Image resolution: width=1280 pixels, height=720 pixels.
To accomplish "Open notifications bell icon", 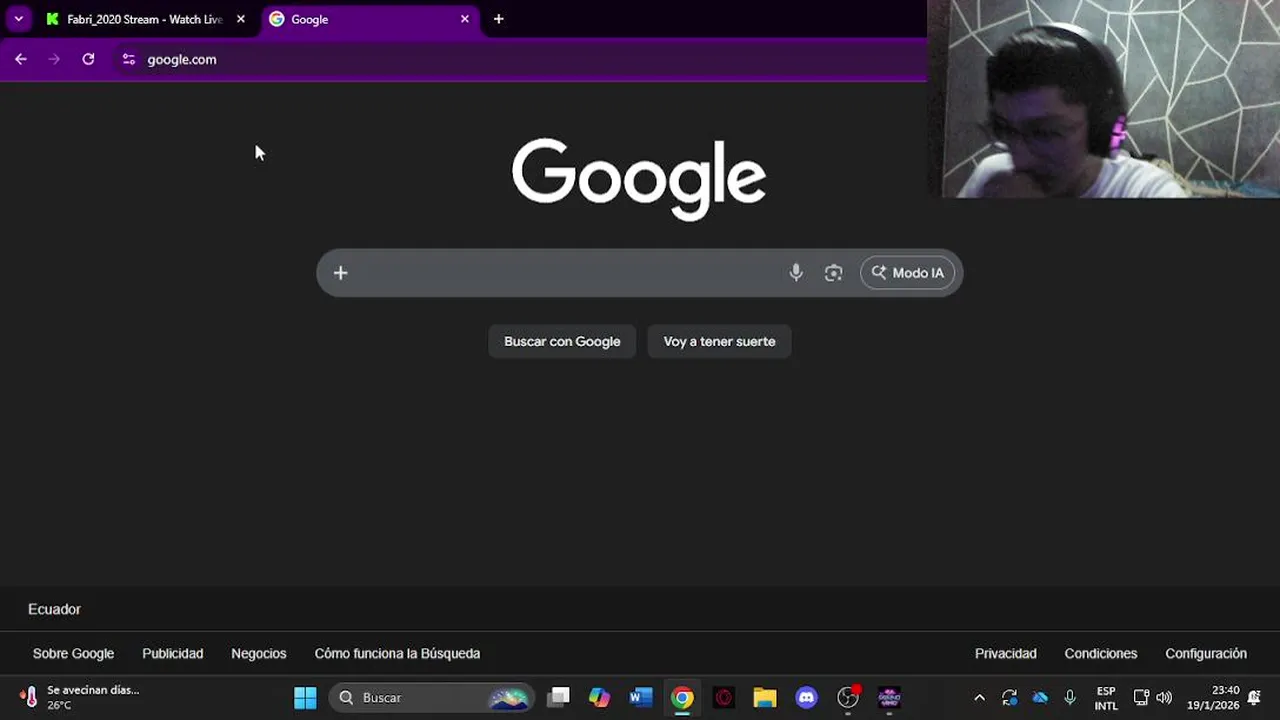I will pyautogui.click(x=1254, y=698).
